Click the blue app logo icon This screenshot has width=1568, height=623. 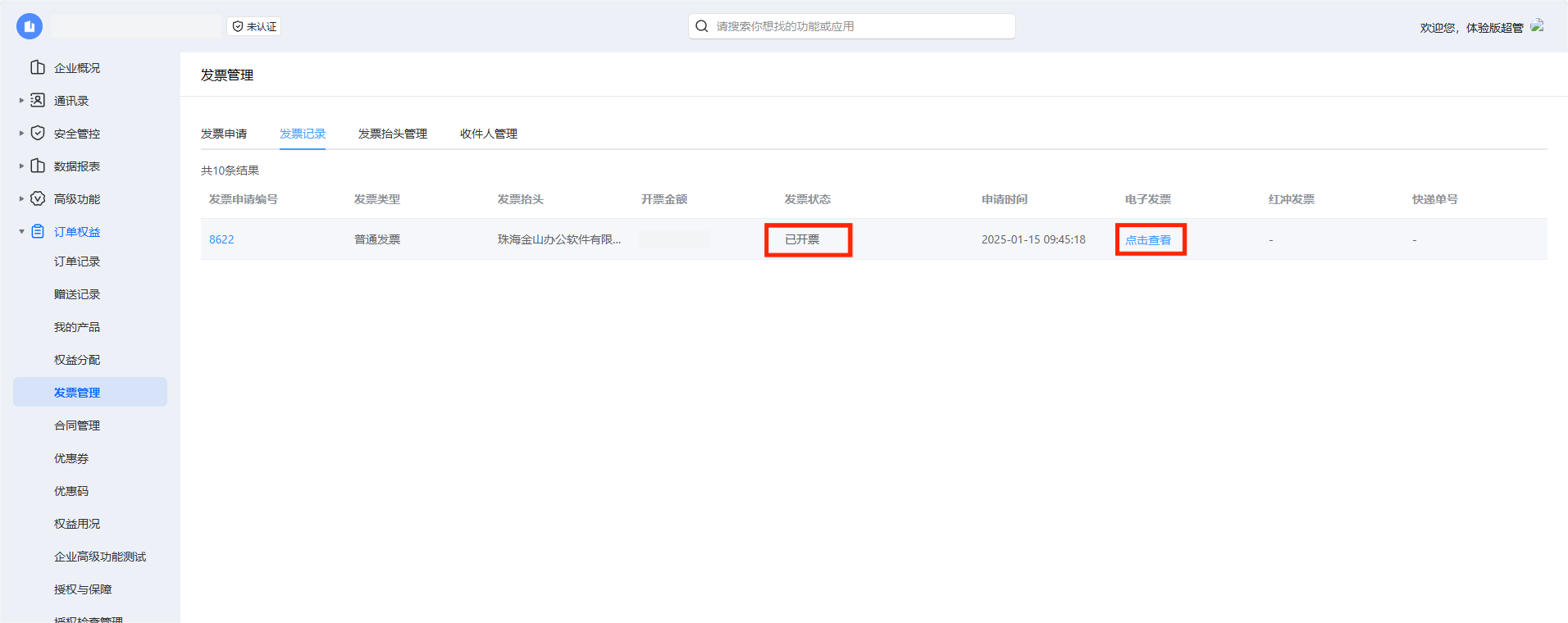(30, 26)
